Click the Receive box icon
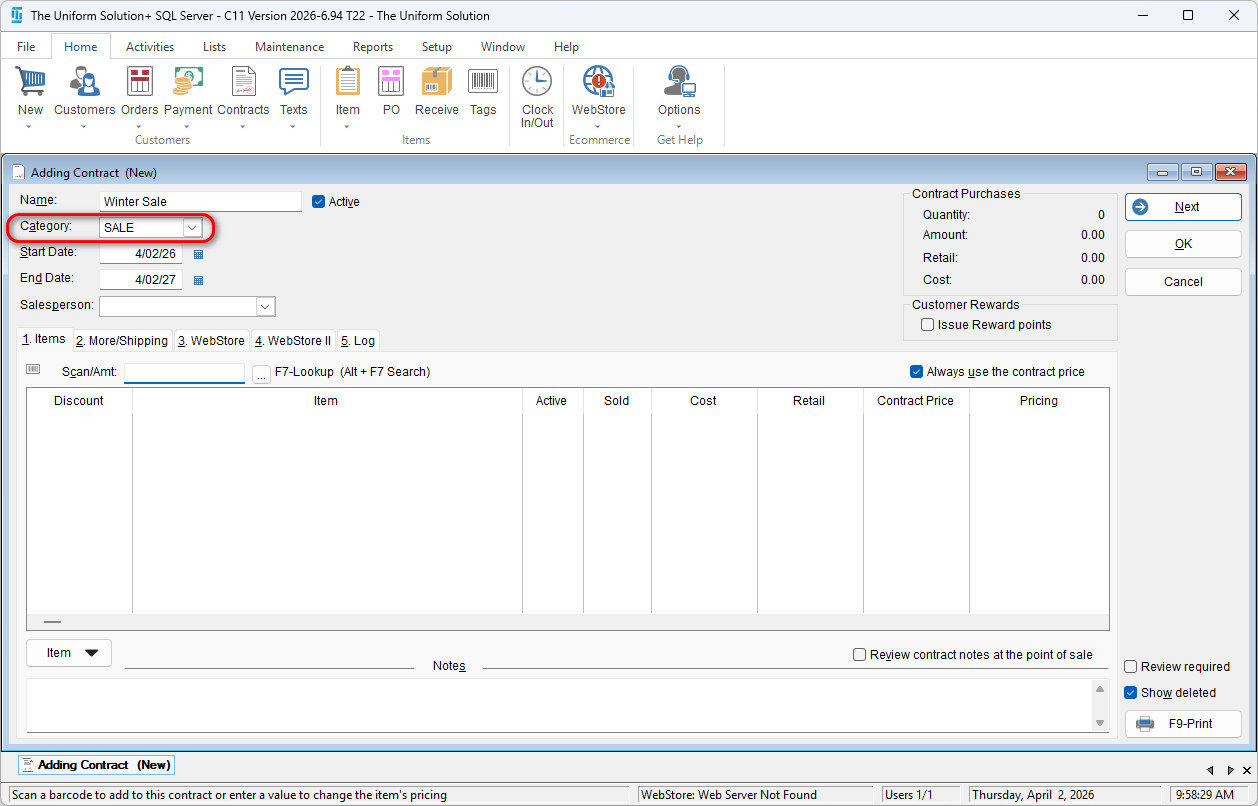Screen dimensions: 1258x806 click(x=436, y=83)
